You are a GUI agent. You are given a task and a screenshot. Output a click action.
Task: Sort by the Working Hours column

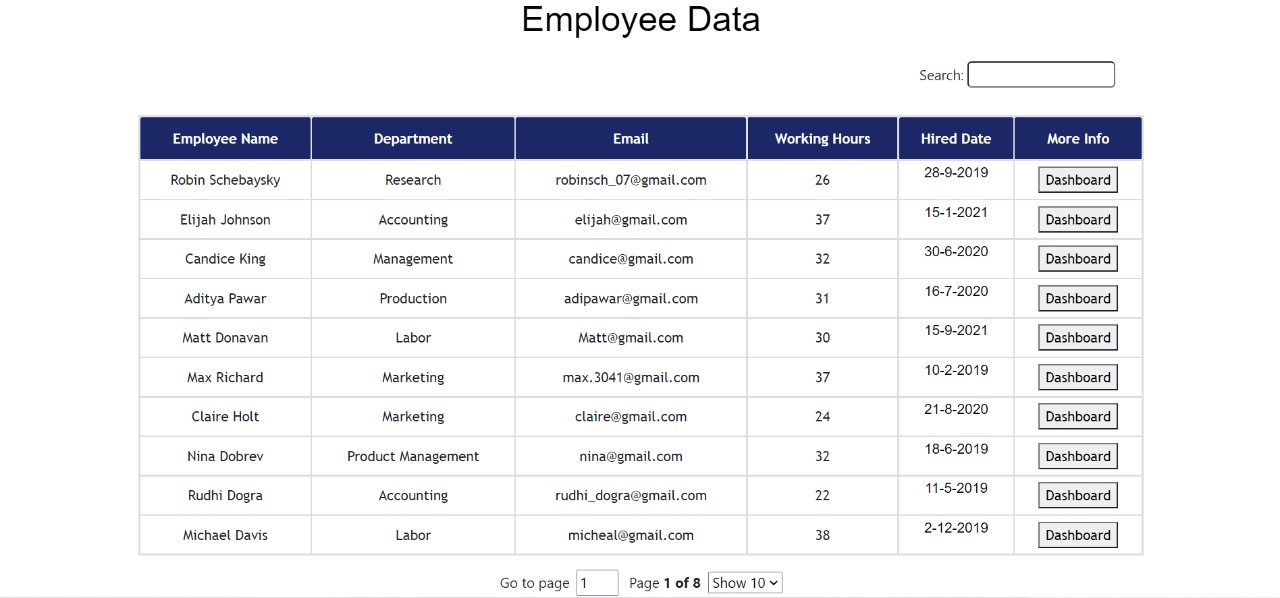pos(822,138)
